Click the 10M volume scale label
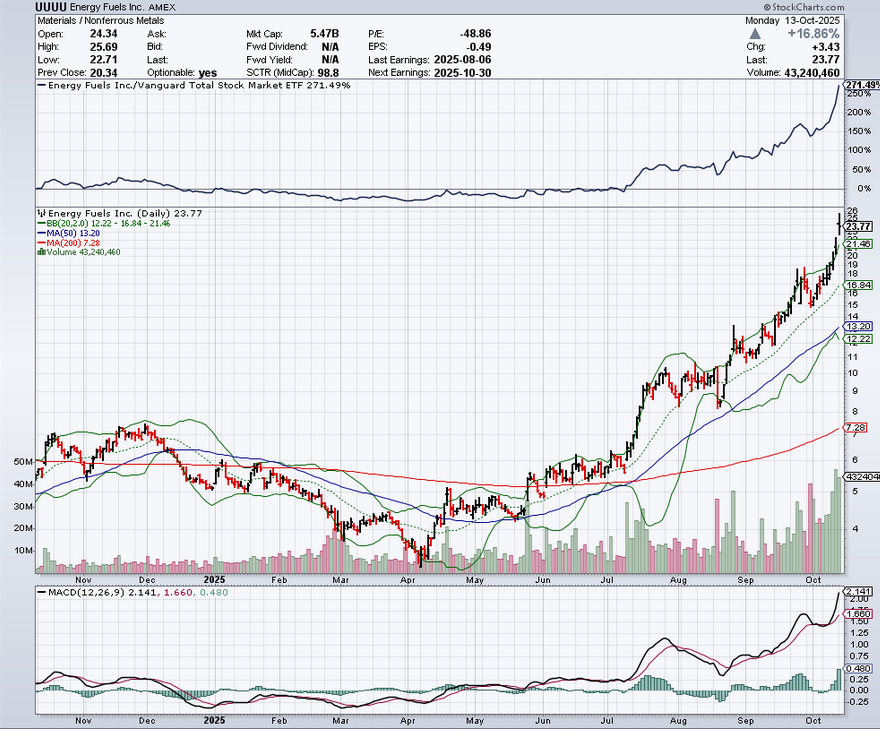The width and height of the screenshot is (880, 729). point(24,551)
